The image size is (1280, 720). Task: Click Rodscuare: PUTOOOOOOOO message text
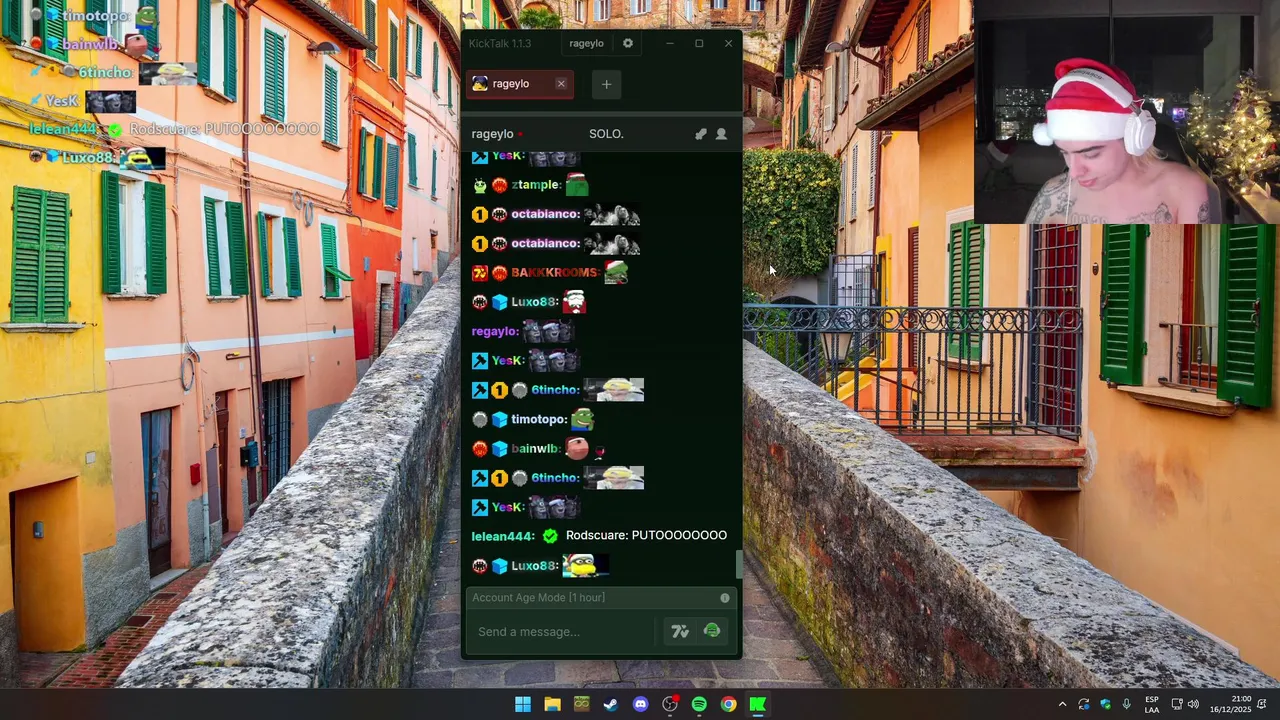646,536
